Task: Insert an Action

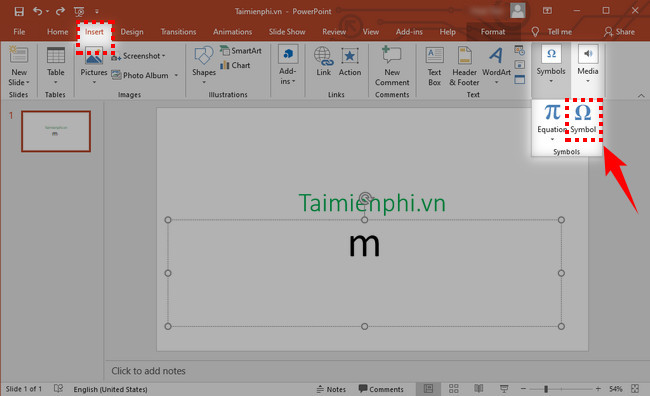Action: click(x=350, y=61)
